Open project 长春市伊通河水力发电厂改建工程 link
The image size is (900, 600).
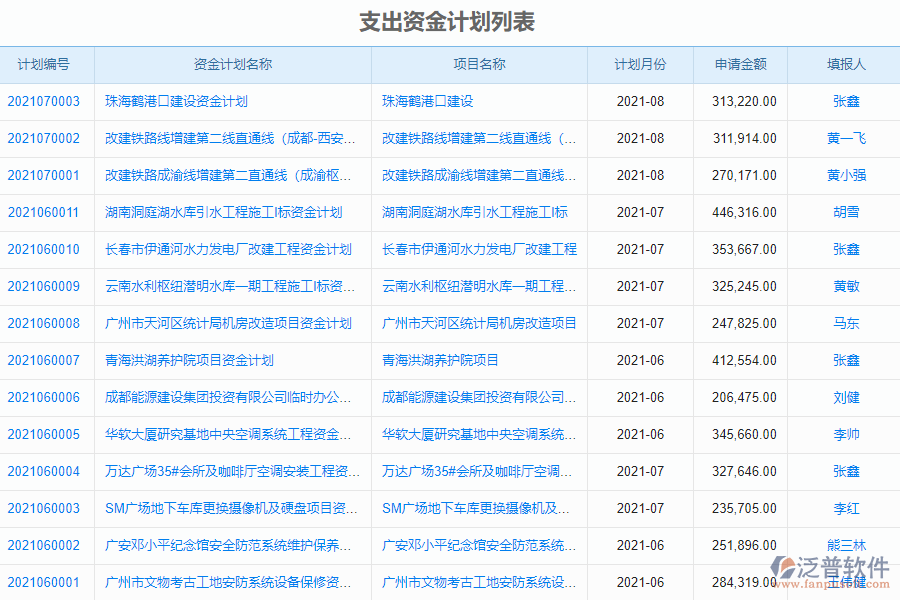tap(480, 249)
